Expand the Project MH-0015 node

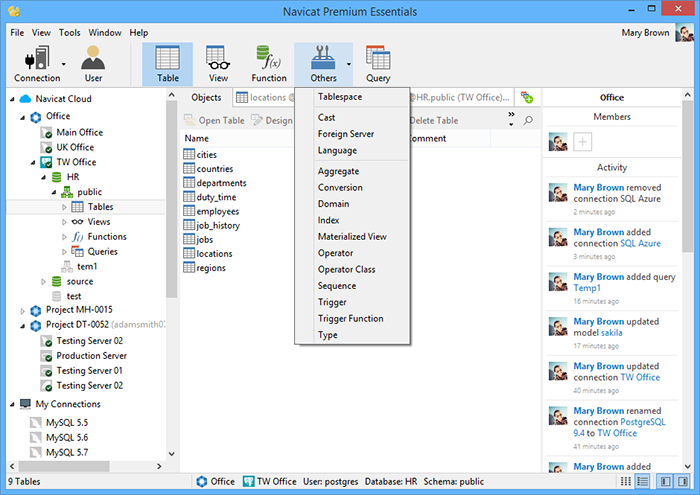[x=22, y=311]
